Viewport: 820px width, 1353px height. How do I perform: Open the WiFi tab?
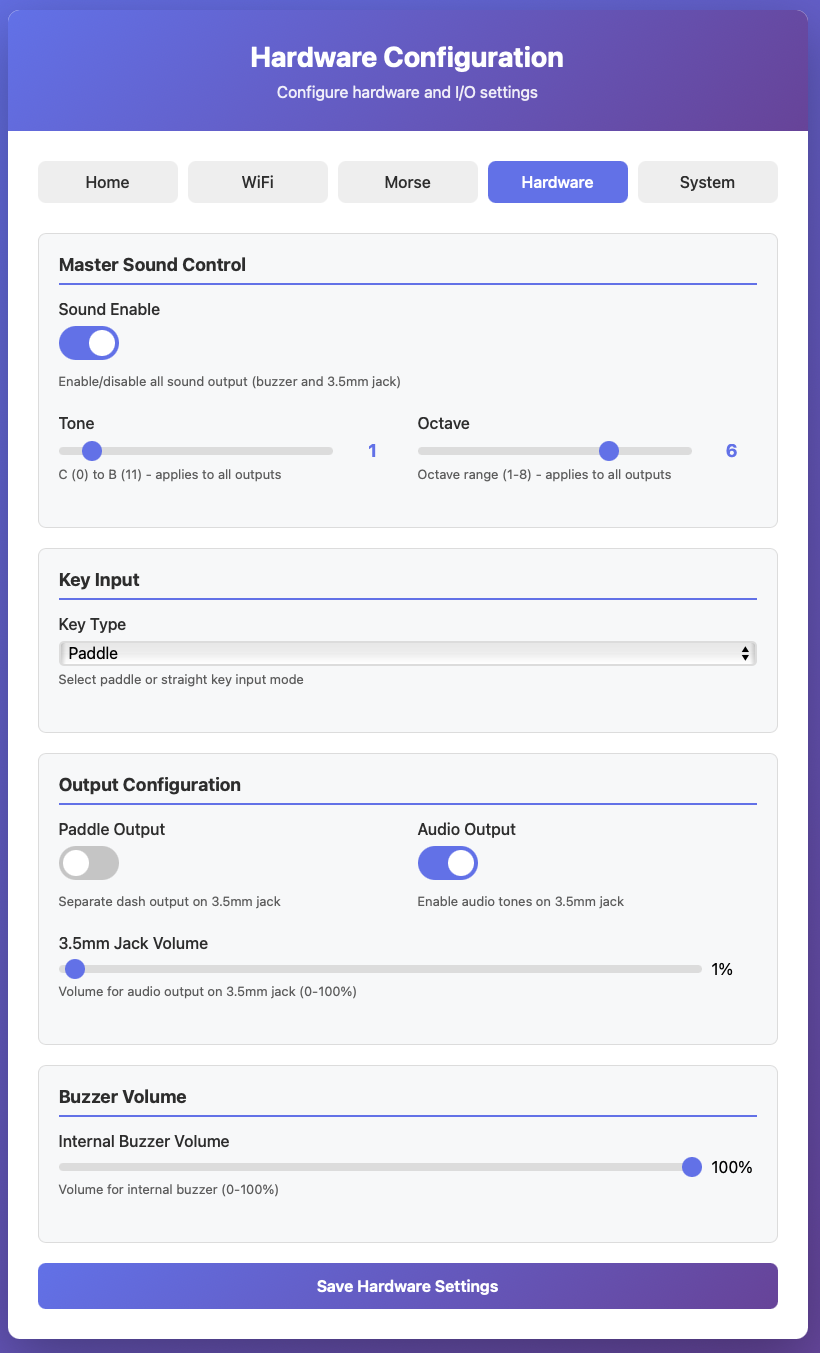coord(258,182)
